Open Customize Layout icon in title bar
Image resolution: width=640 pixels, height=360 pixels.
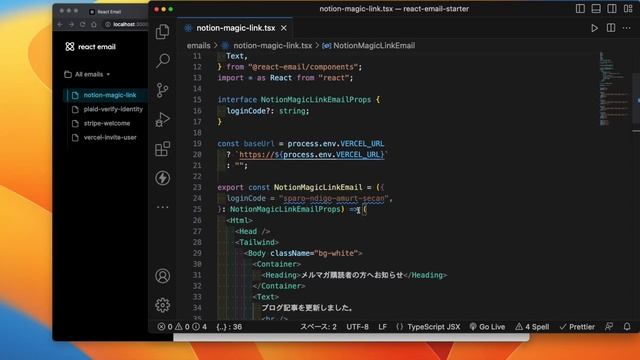coord(628,9)
